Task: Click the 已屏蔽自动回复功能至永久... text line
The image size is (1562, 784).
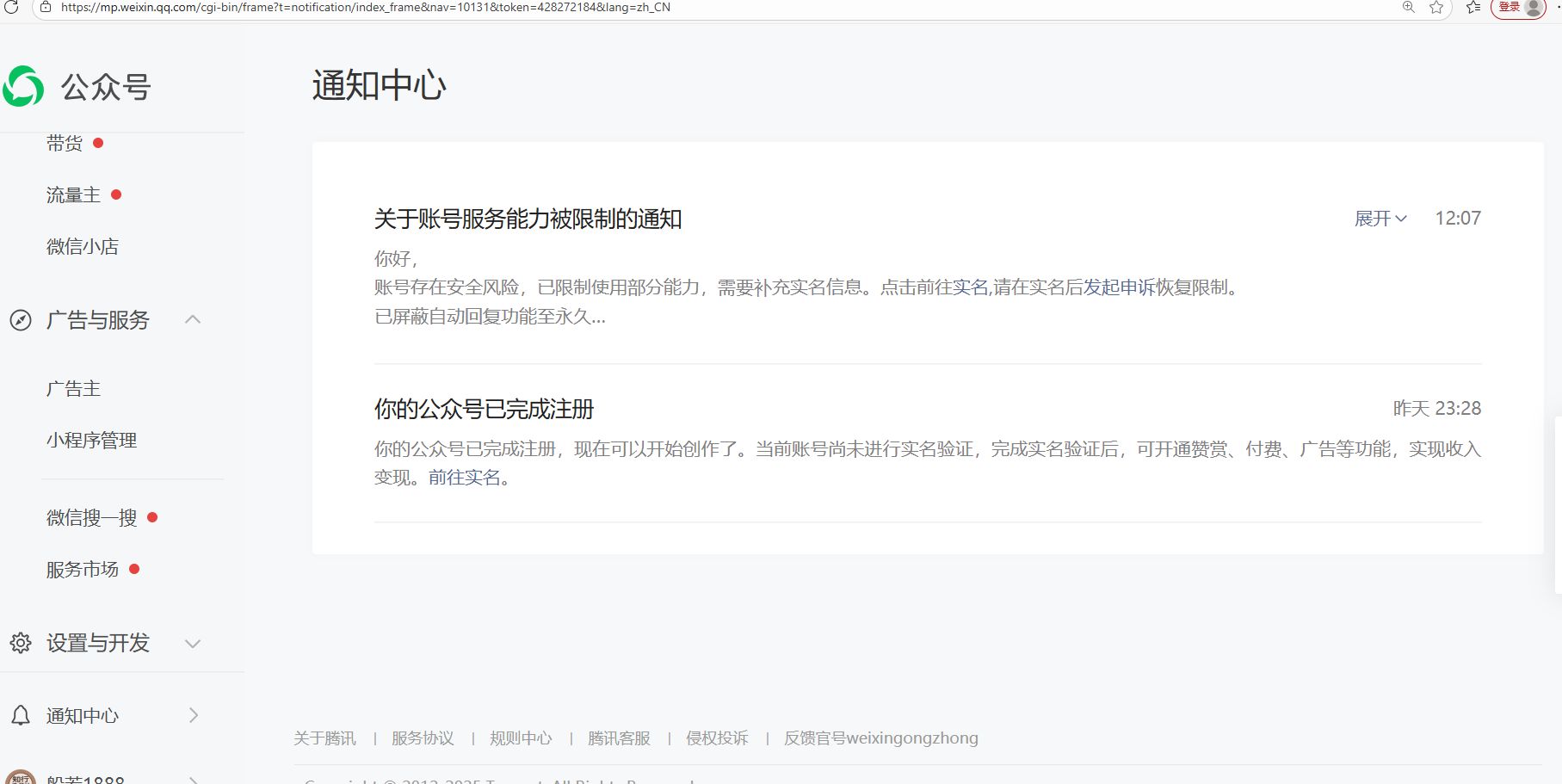Action: pyautogui.click(x=490, y=317)
